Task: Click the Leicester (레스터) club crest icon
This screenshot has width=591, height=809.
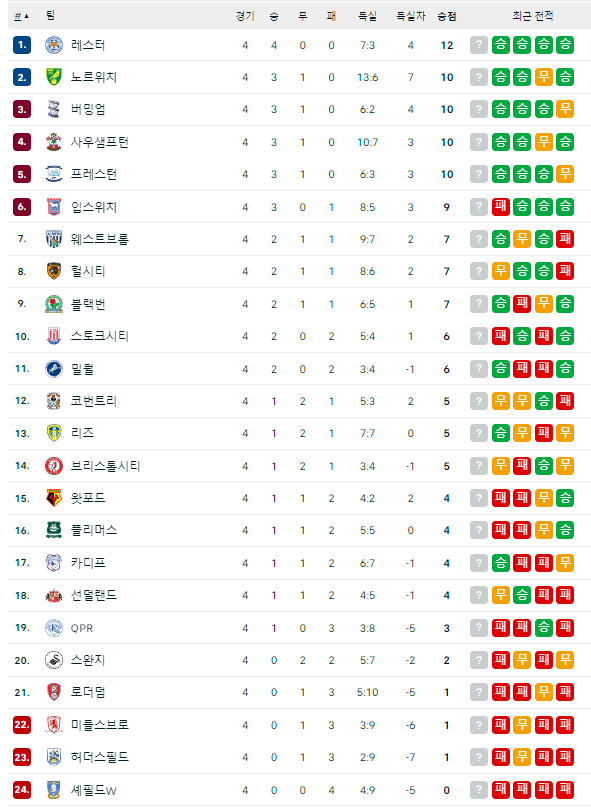Action: click(54, 45)
